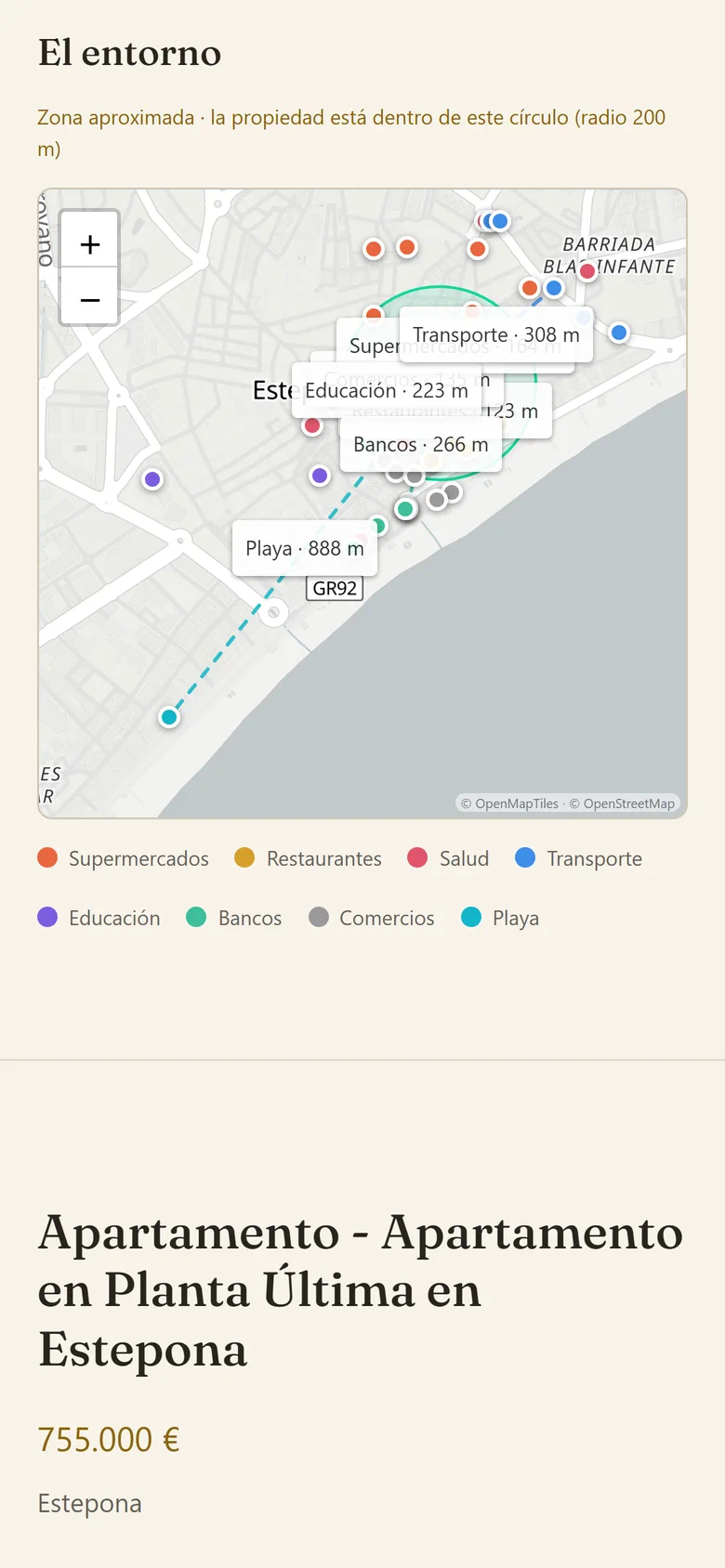725x1568 pixels.
Task: Toggle Restaurantes legend entry
Action: [309, 858]
